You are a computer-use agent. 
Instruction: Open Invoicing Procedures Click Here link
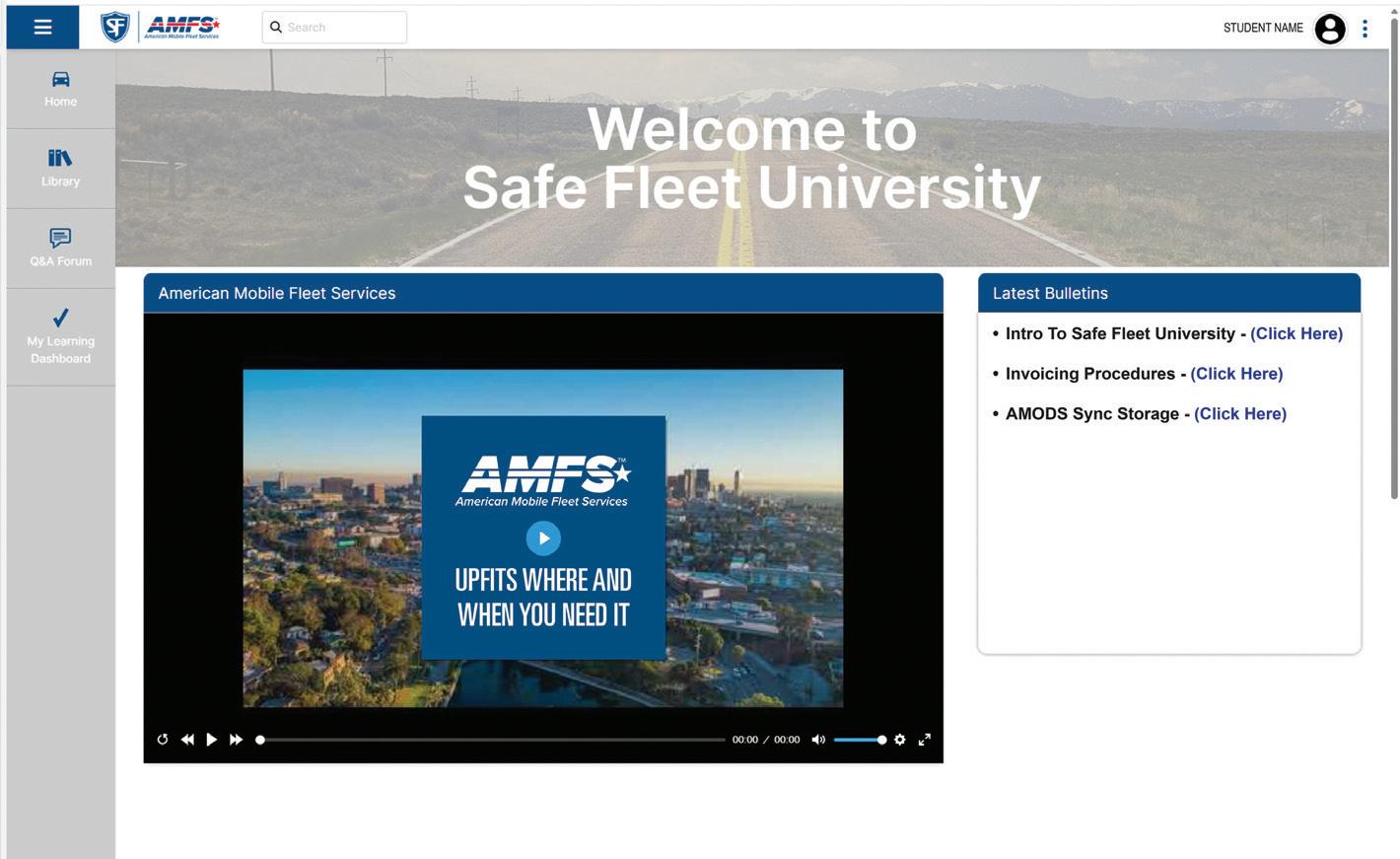point(1236,374)
